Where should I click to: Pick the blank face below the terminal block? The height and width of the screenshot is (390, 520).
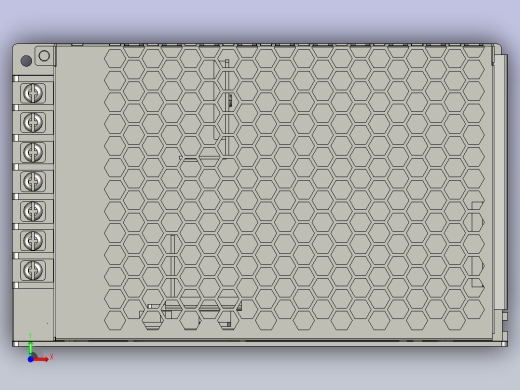(33, 314)
